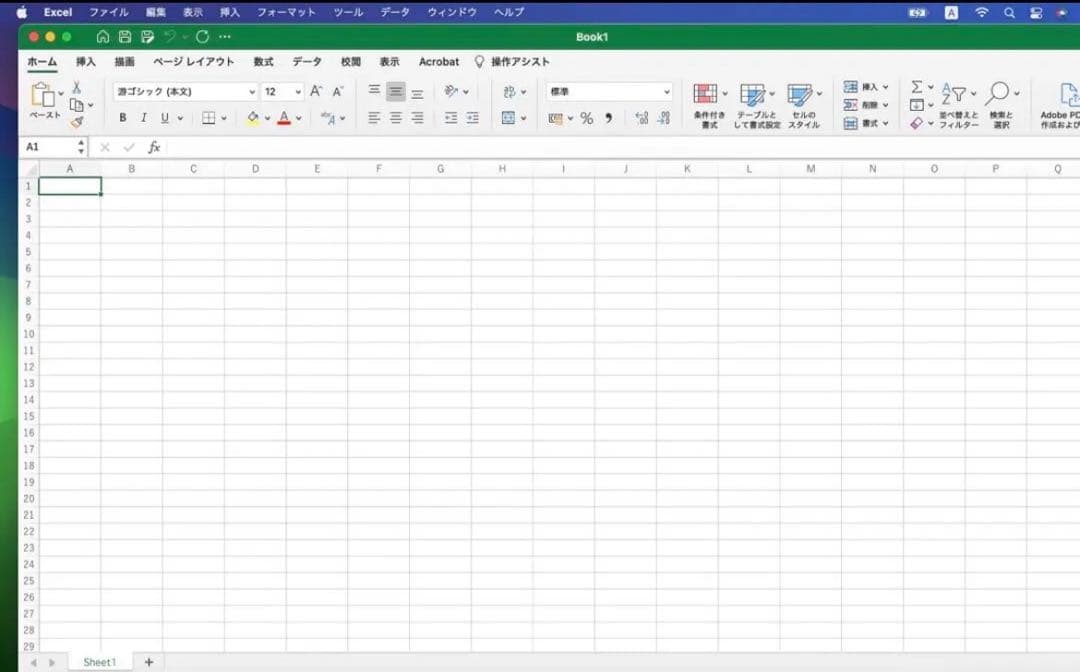Viewport: 1080px width, 672px height.
Task: Click the red font color swatch
Action: 284,118
